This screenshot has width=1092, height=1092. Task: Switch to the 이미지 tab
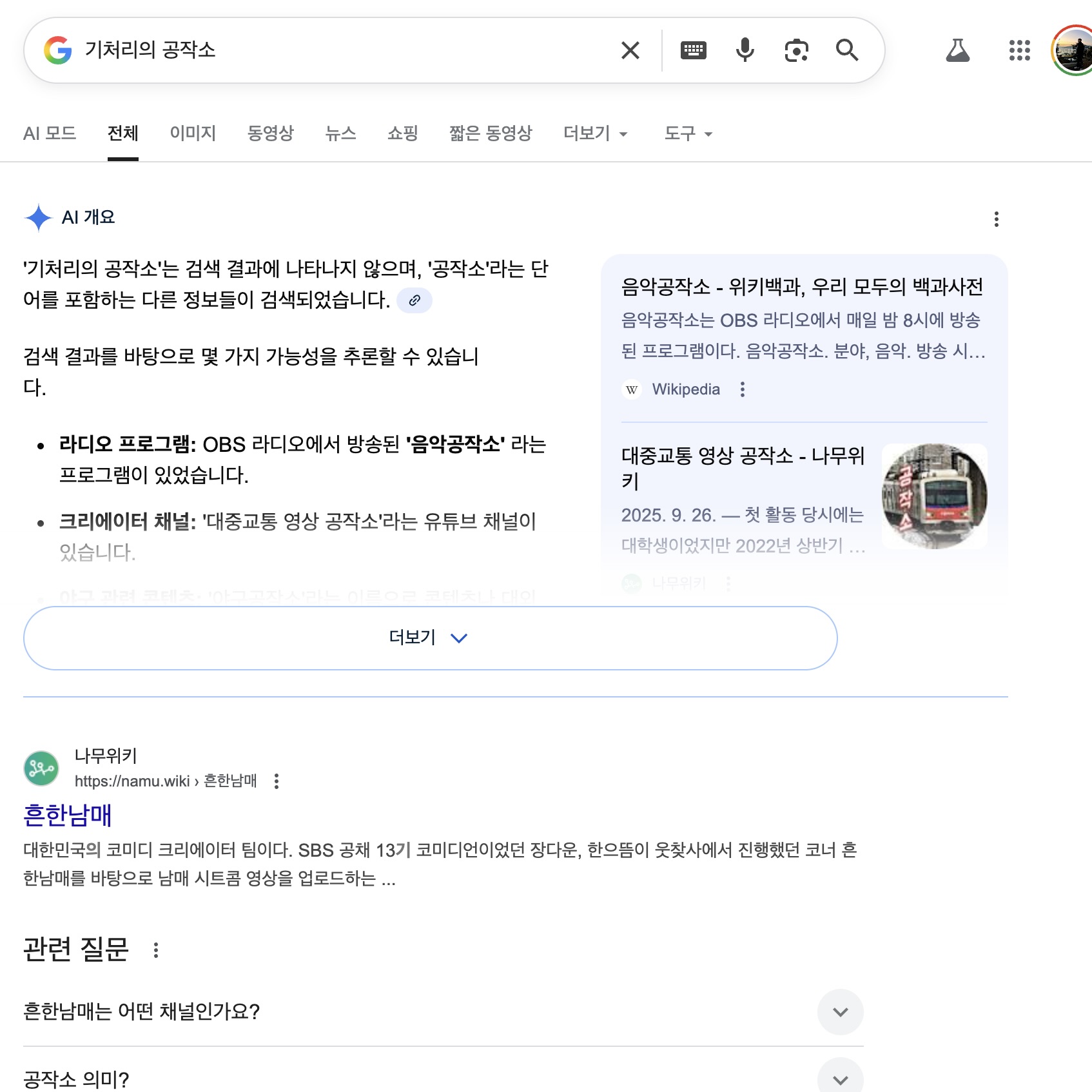[x=191, y=133]
